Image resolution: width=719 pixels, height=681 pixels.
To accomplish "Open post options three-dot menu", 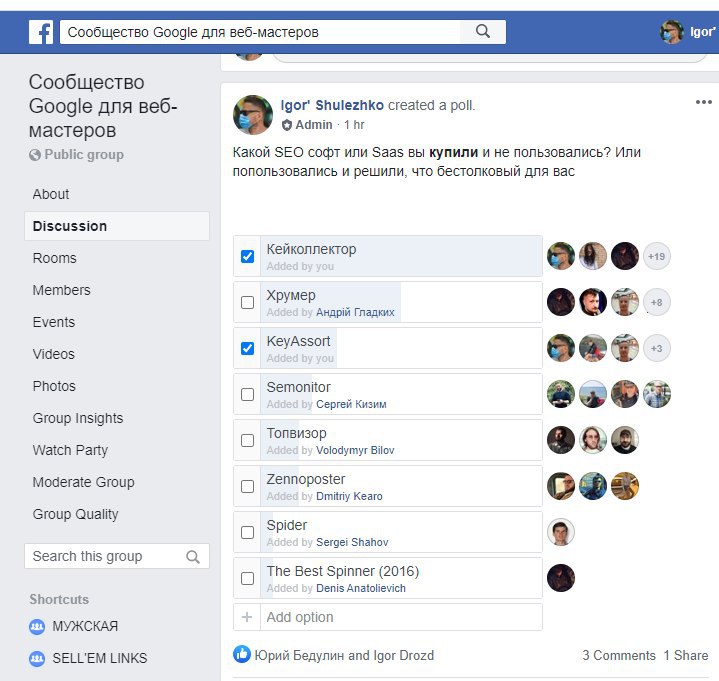I will tap(703, 102).
